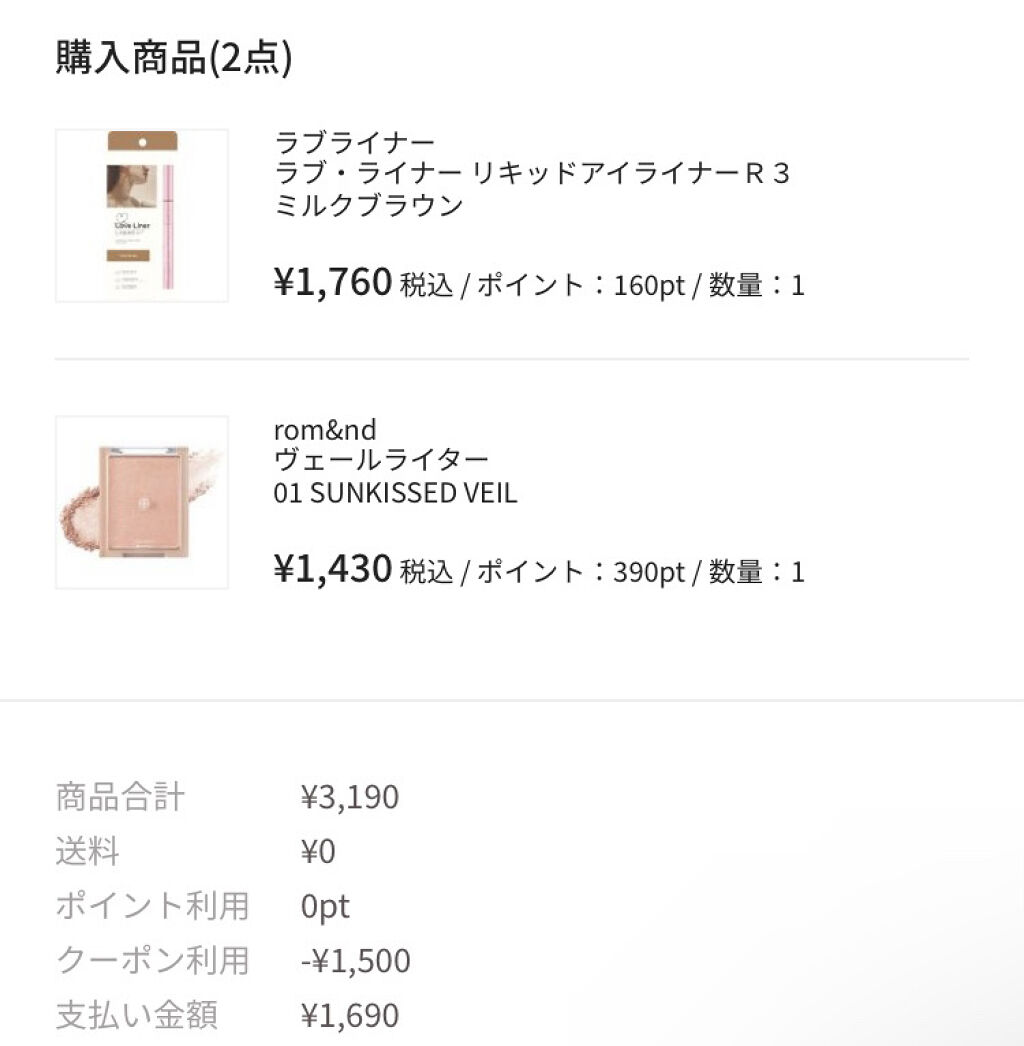Click the ポイント利用 label
This screenshot has height=1046, width=1024.
coord(151,906)
